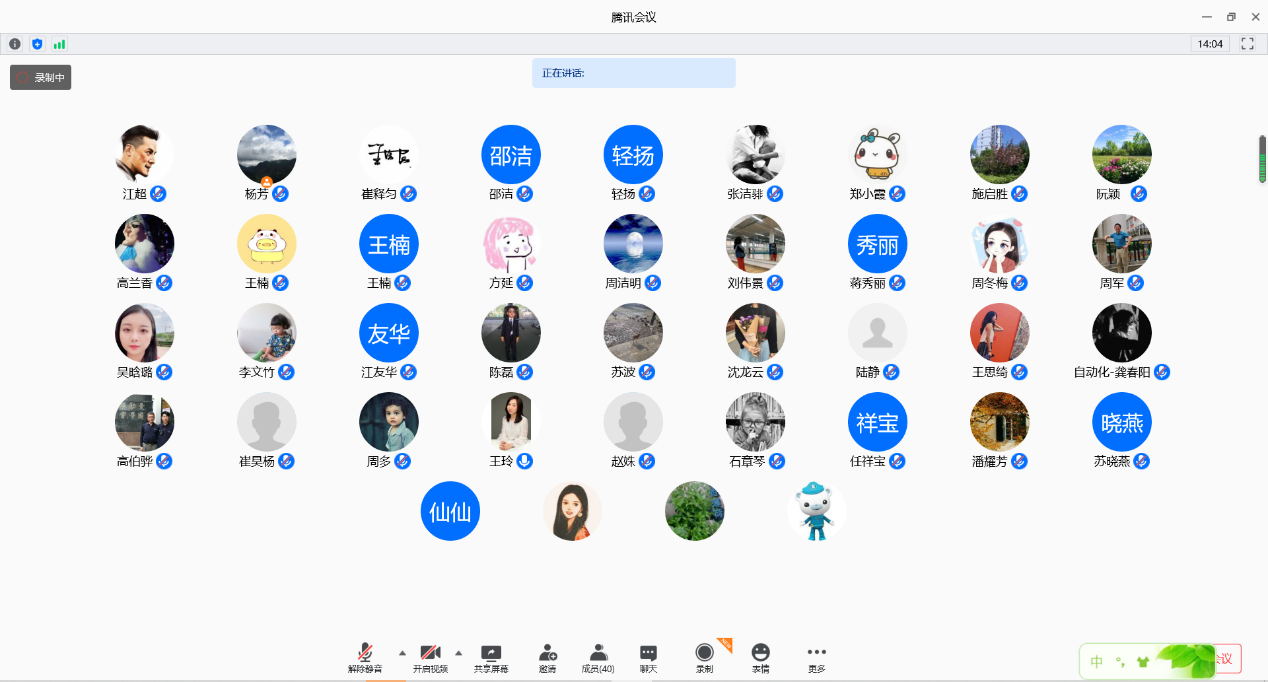This screenshot has width=1268, height=682.
Task: Enter full screen mode
Action: (x=1247, y=44)
